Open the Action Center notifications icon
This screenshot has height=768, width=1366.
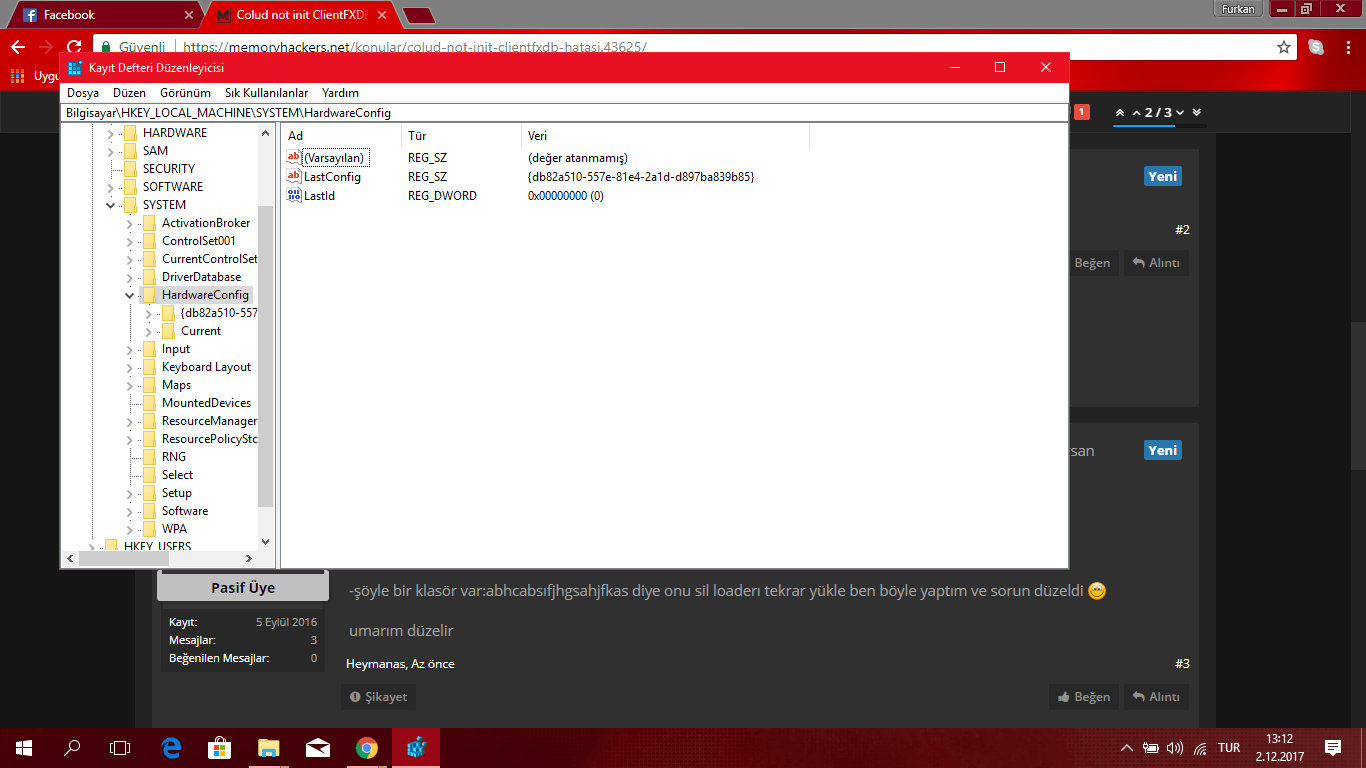pos(1333,748)
